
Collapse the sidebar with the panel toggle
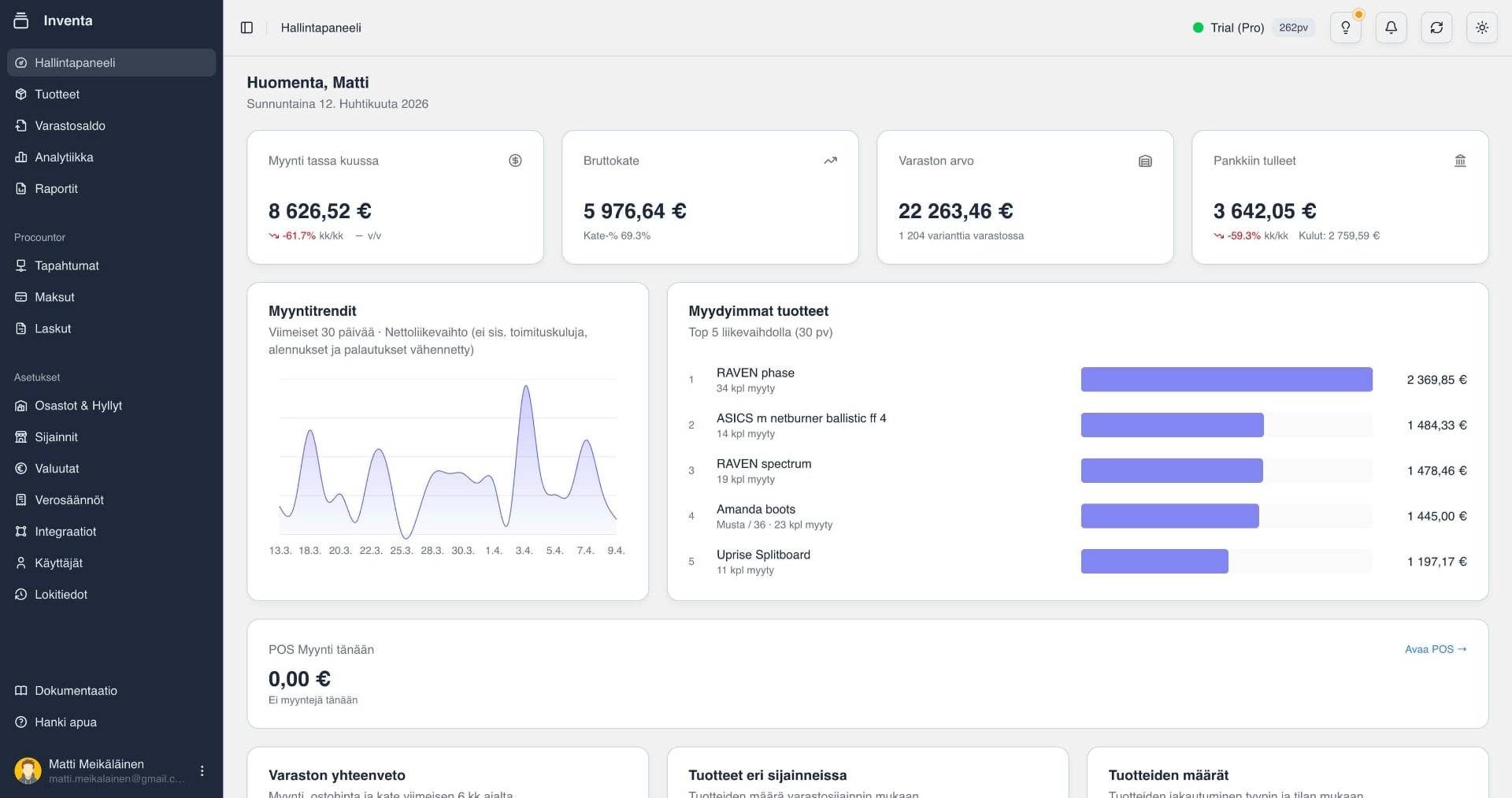pyautogui.click(x=246, y=27)
